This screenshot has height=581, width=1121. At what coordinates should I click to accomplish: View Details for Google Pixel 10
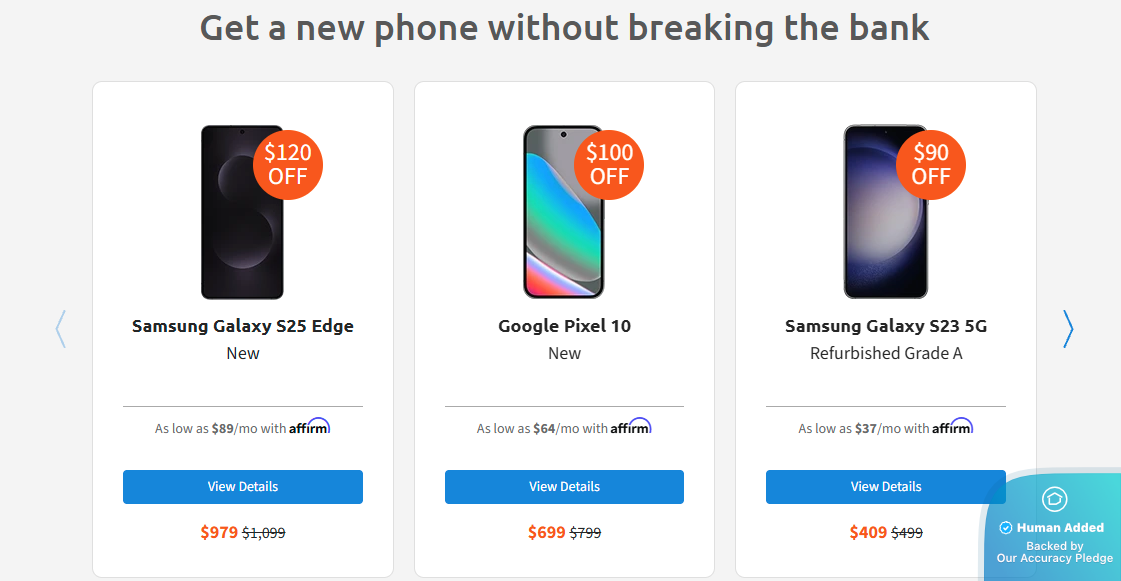[564, 487]
